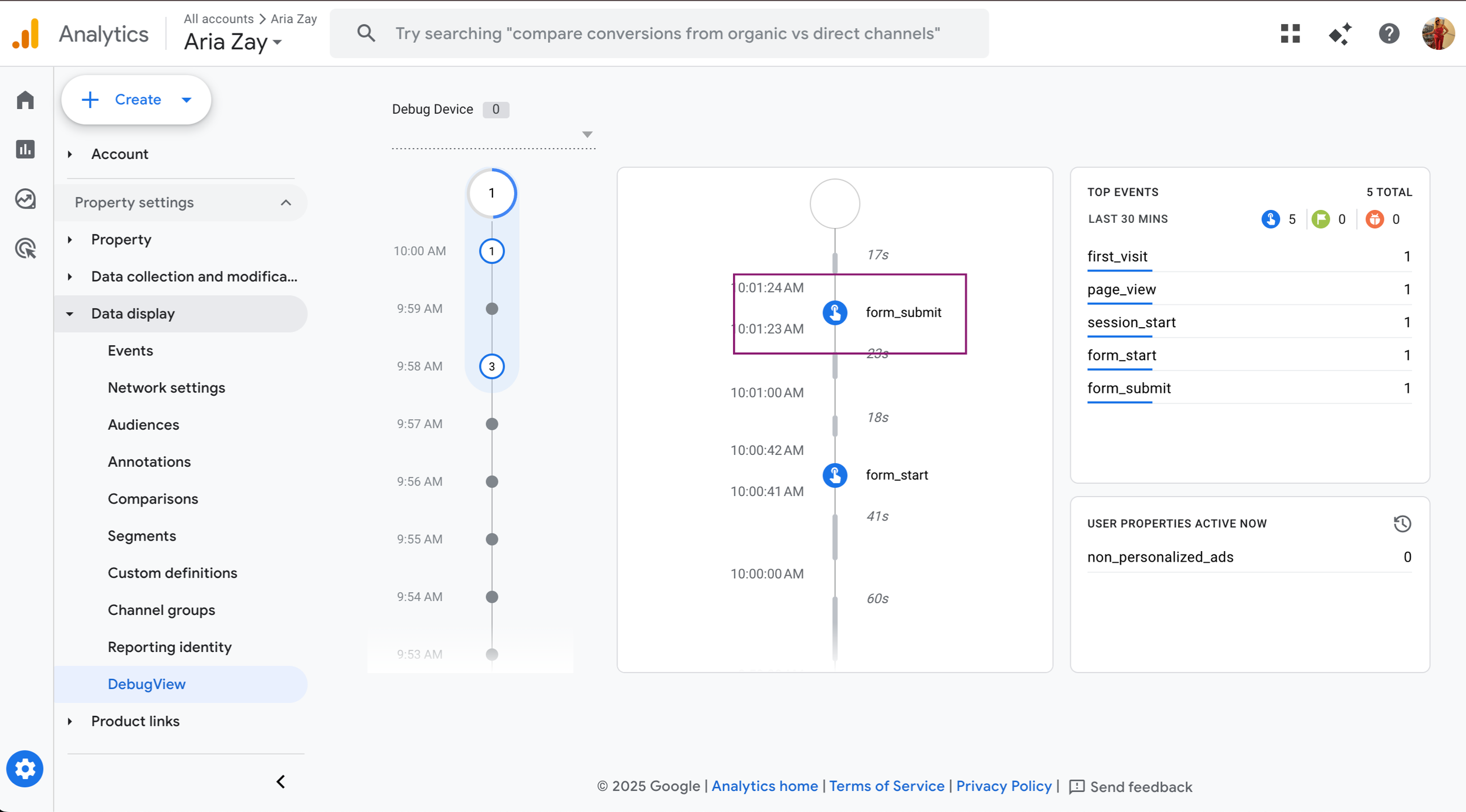Open the Analytics insights sparkle icon
Viewport: 1466px width, 812px height.
1340,33
